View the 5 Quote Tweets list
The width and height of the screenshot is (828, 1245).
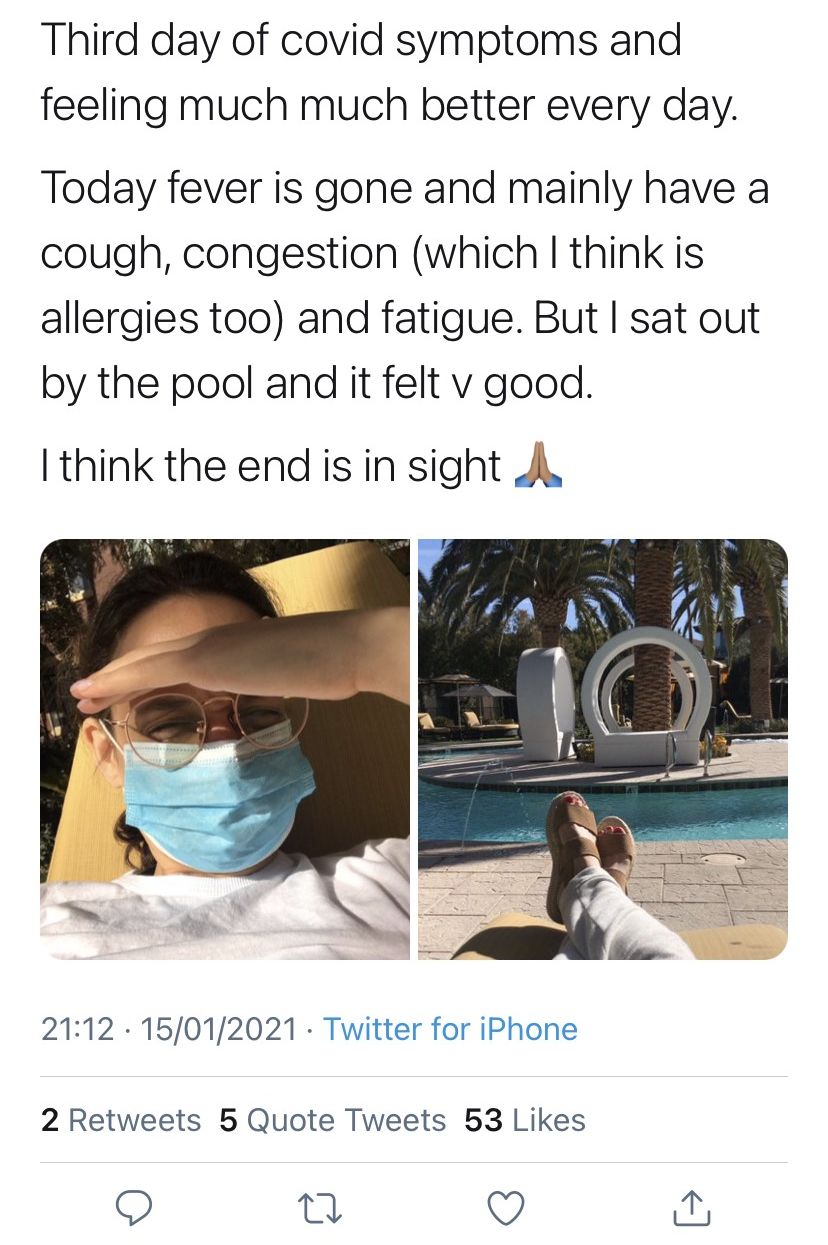[x=332, y=1120]
